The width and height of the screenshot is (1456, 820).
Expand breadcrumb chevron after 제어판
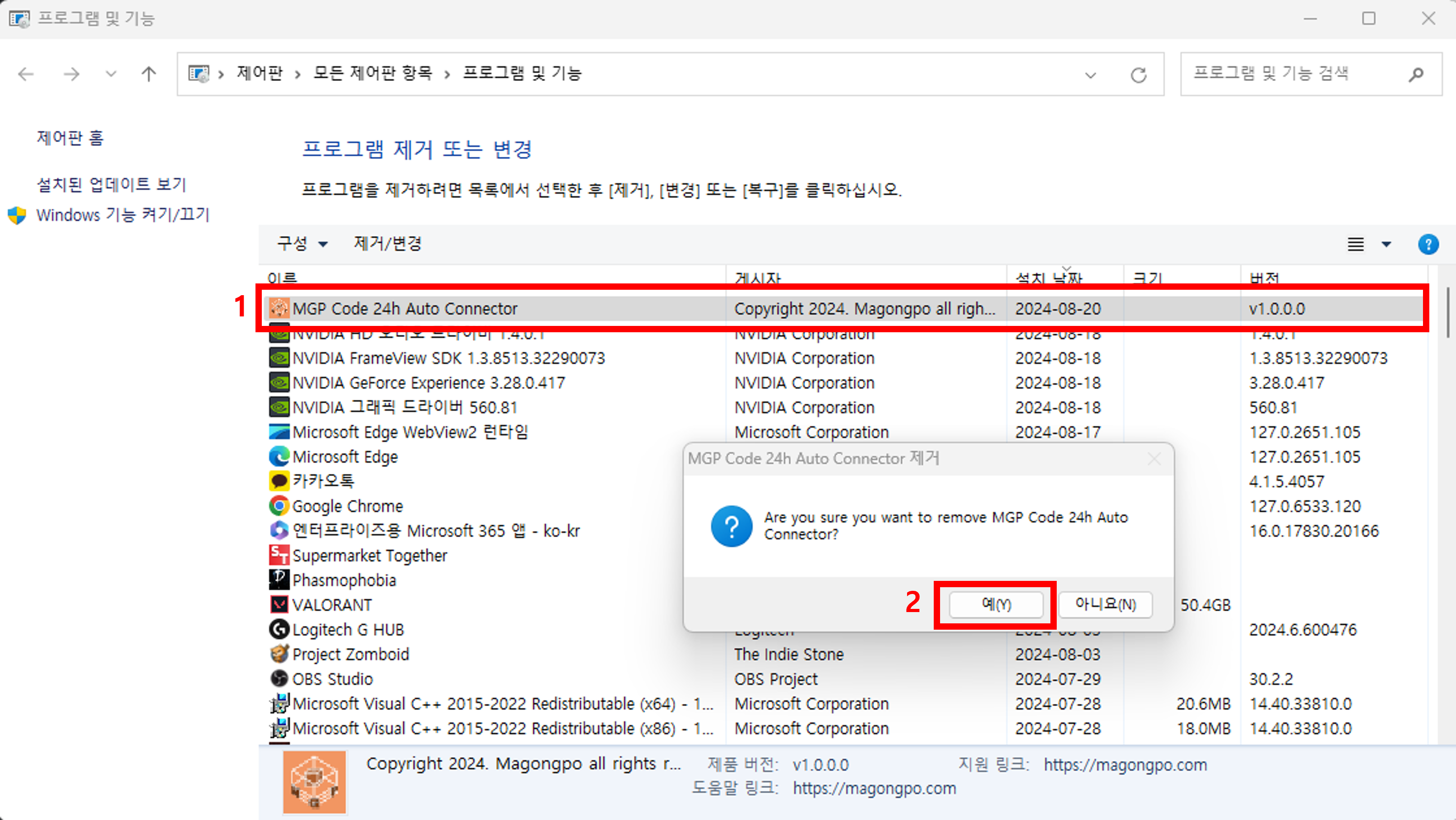pyautogui.click(x=298, y=75)
